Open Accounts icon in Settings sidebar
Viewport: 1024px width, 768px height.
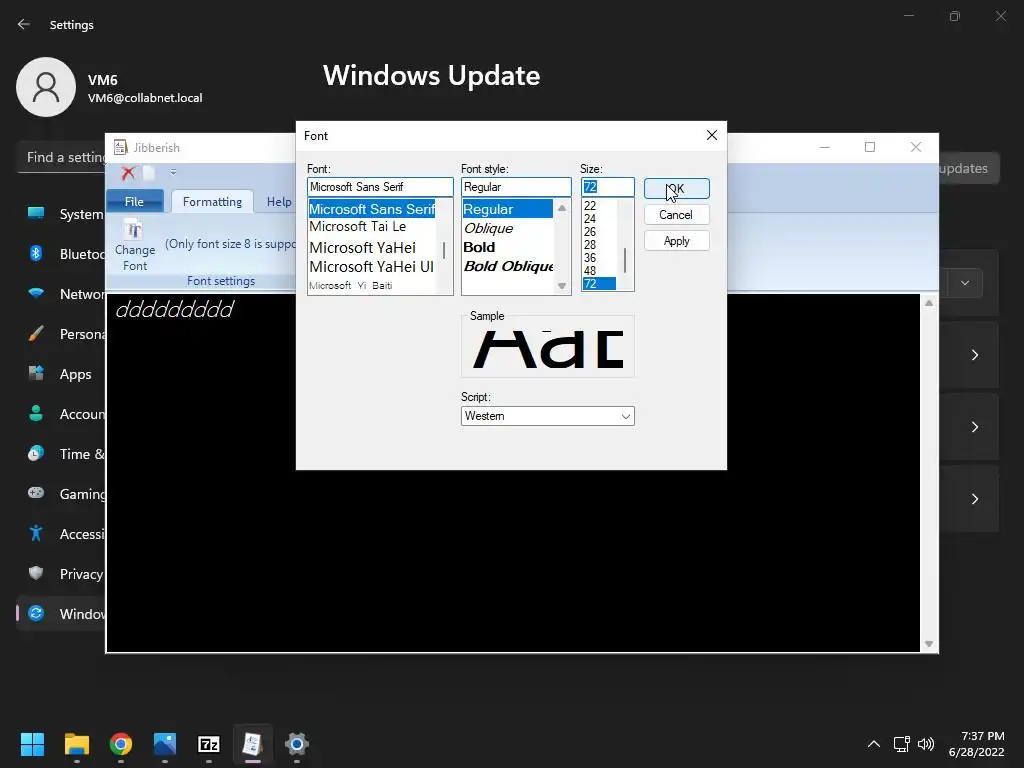tap(36, 413)
